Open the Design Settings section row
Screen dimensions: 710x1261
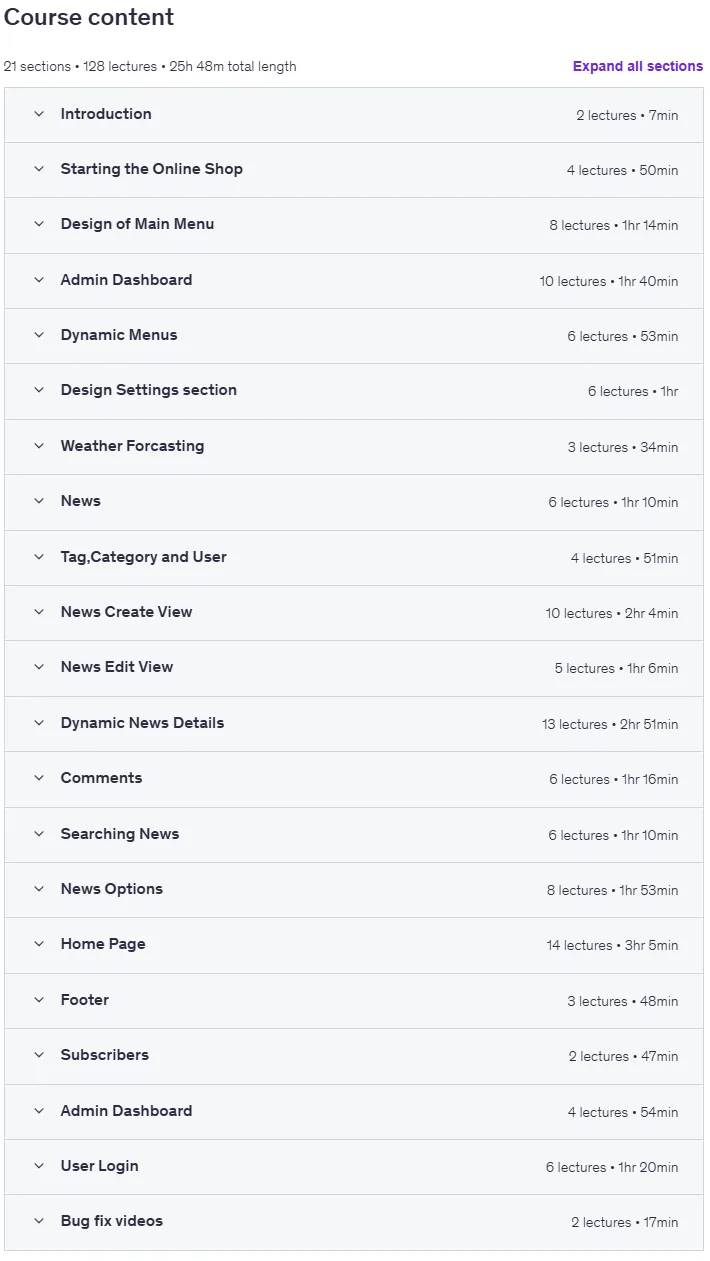tap(354, 391)
